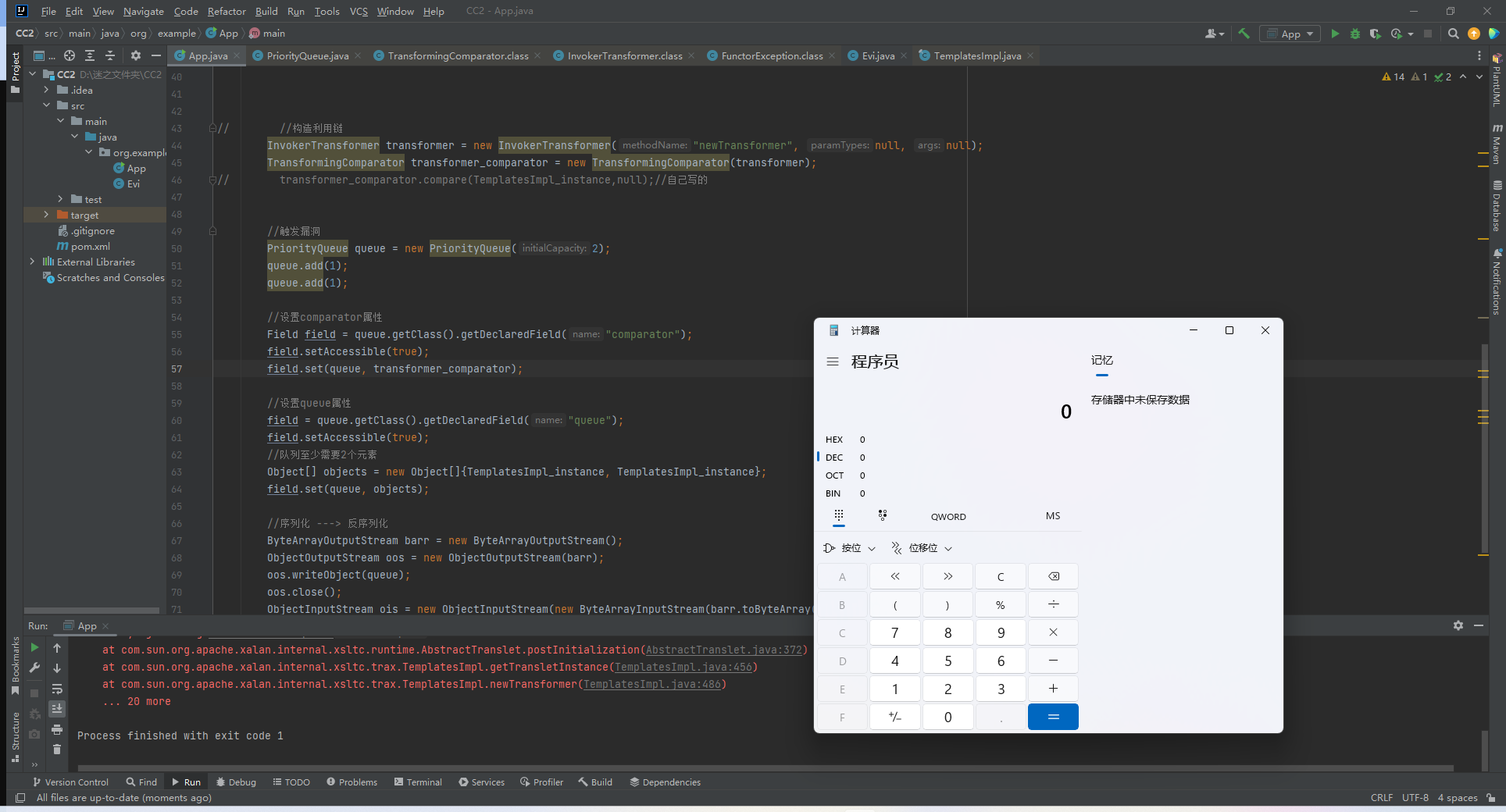Clear all console output with trash icon
This screenshot has height=812, width=1506.
point(57,750)
